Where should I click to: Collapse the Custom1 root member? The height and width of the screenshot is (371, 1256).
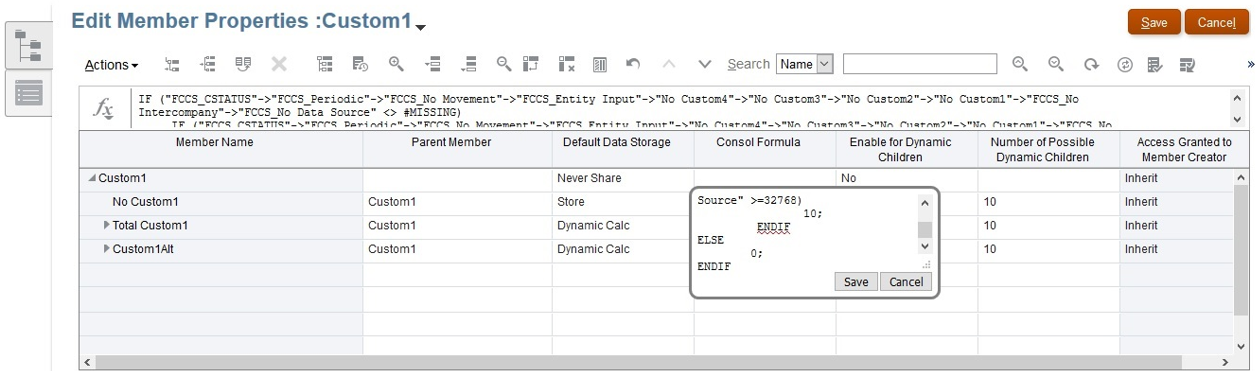93,178
